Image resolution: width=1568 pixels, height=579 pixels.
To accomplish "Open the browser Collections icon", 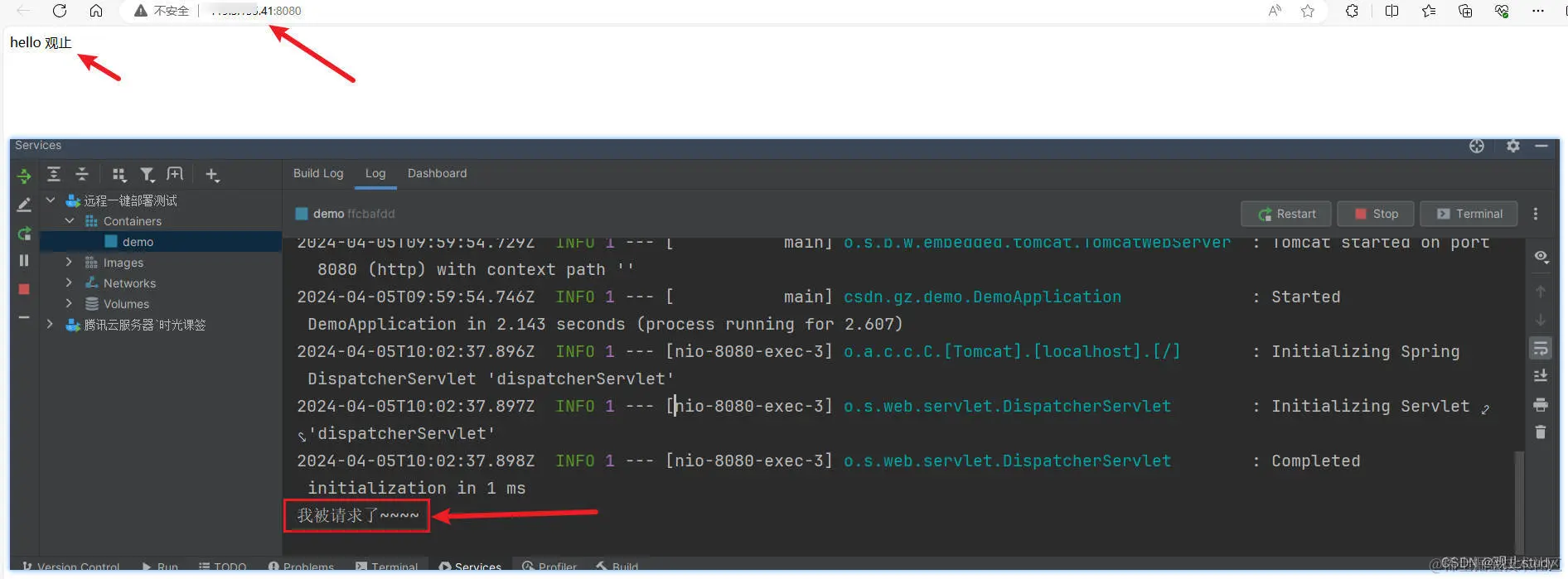I will point(1465,11).
